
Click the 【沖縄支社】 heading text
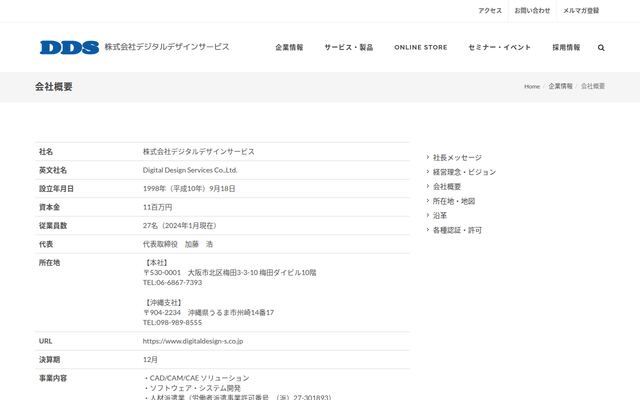coord(164,302)
